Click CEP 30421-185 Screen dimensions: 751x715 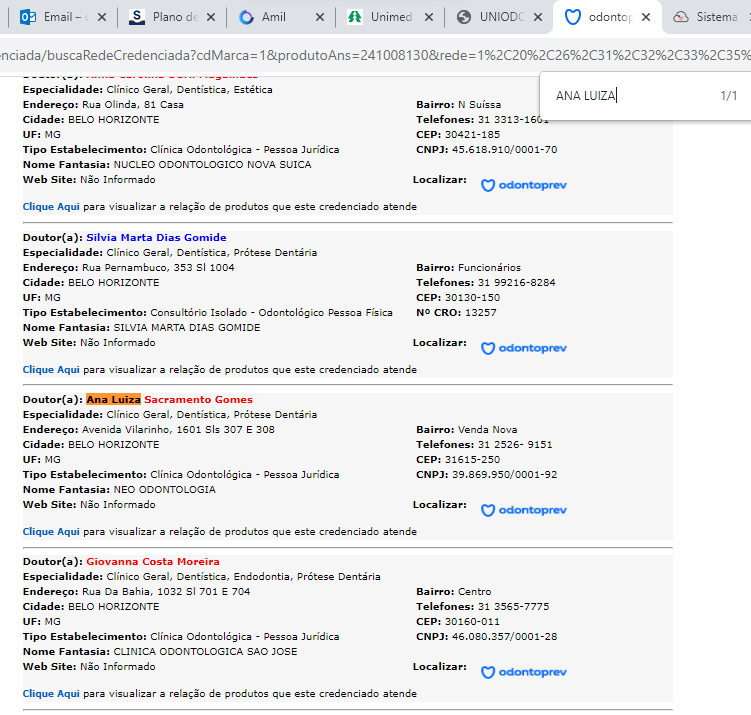(472, 135)
